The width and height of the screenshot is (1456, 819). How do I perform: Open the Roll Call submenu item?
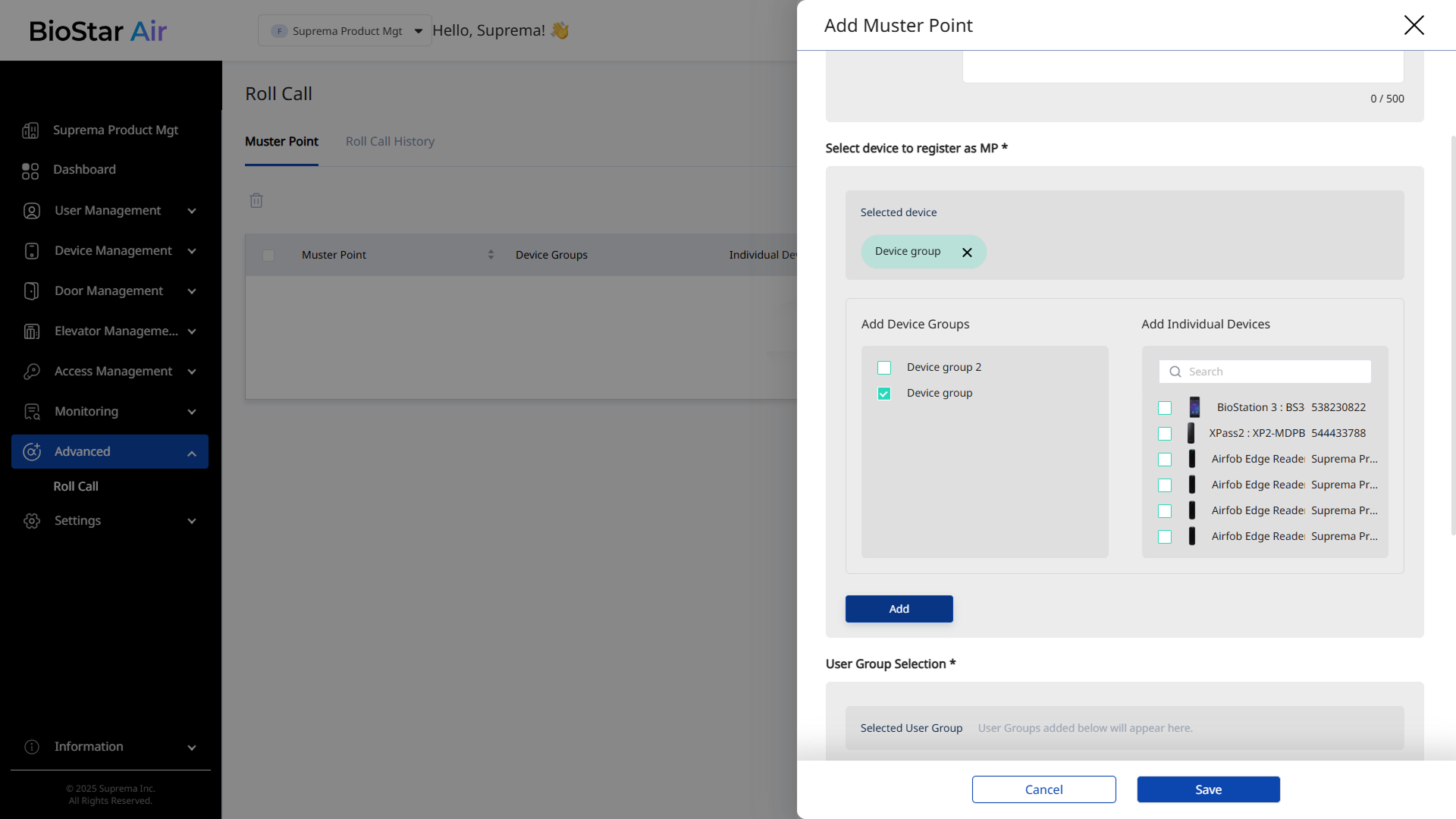point(76,486)
